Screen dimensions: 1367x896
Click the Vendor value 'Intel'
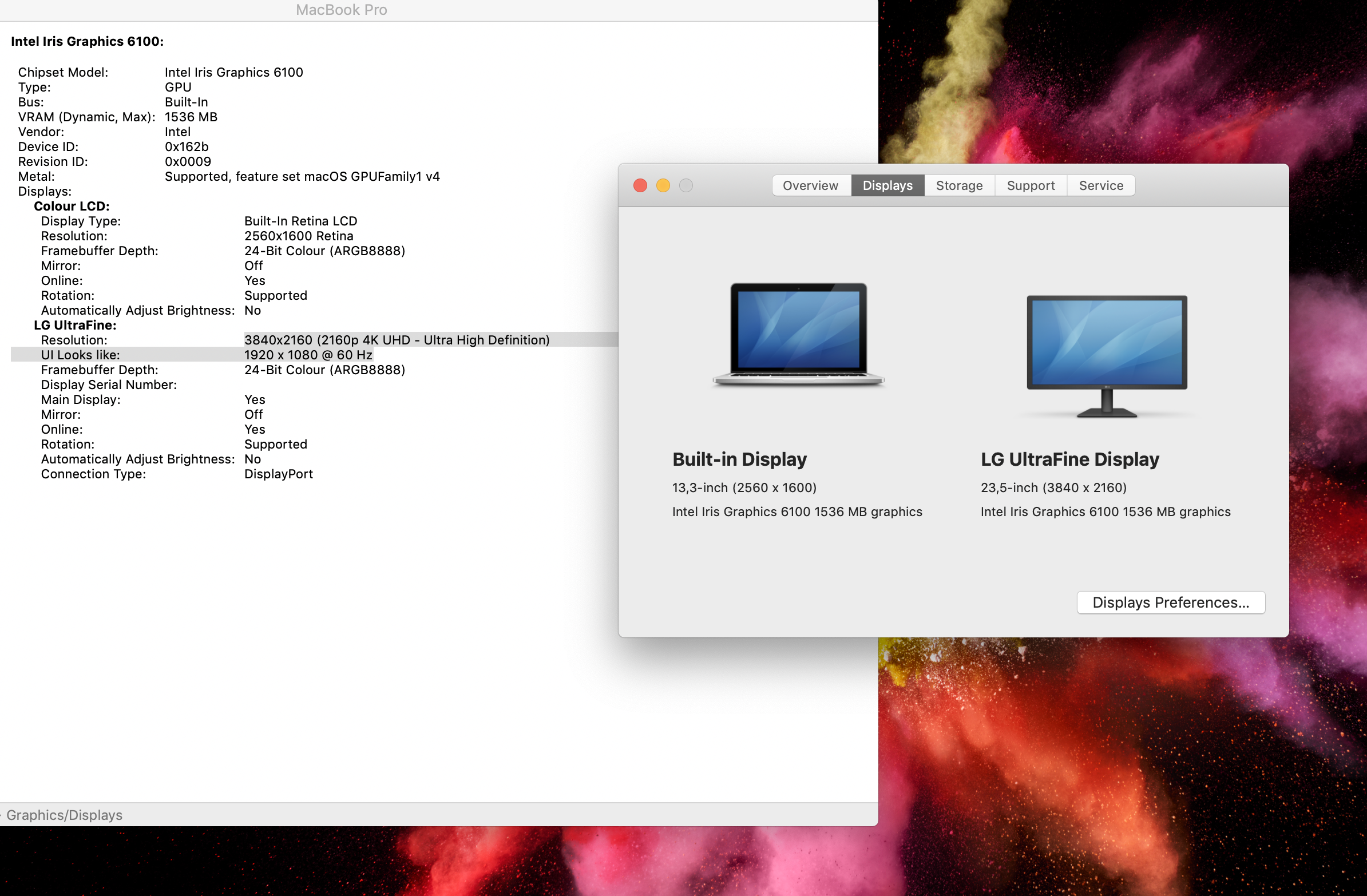(x=177, y=132)
